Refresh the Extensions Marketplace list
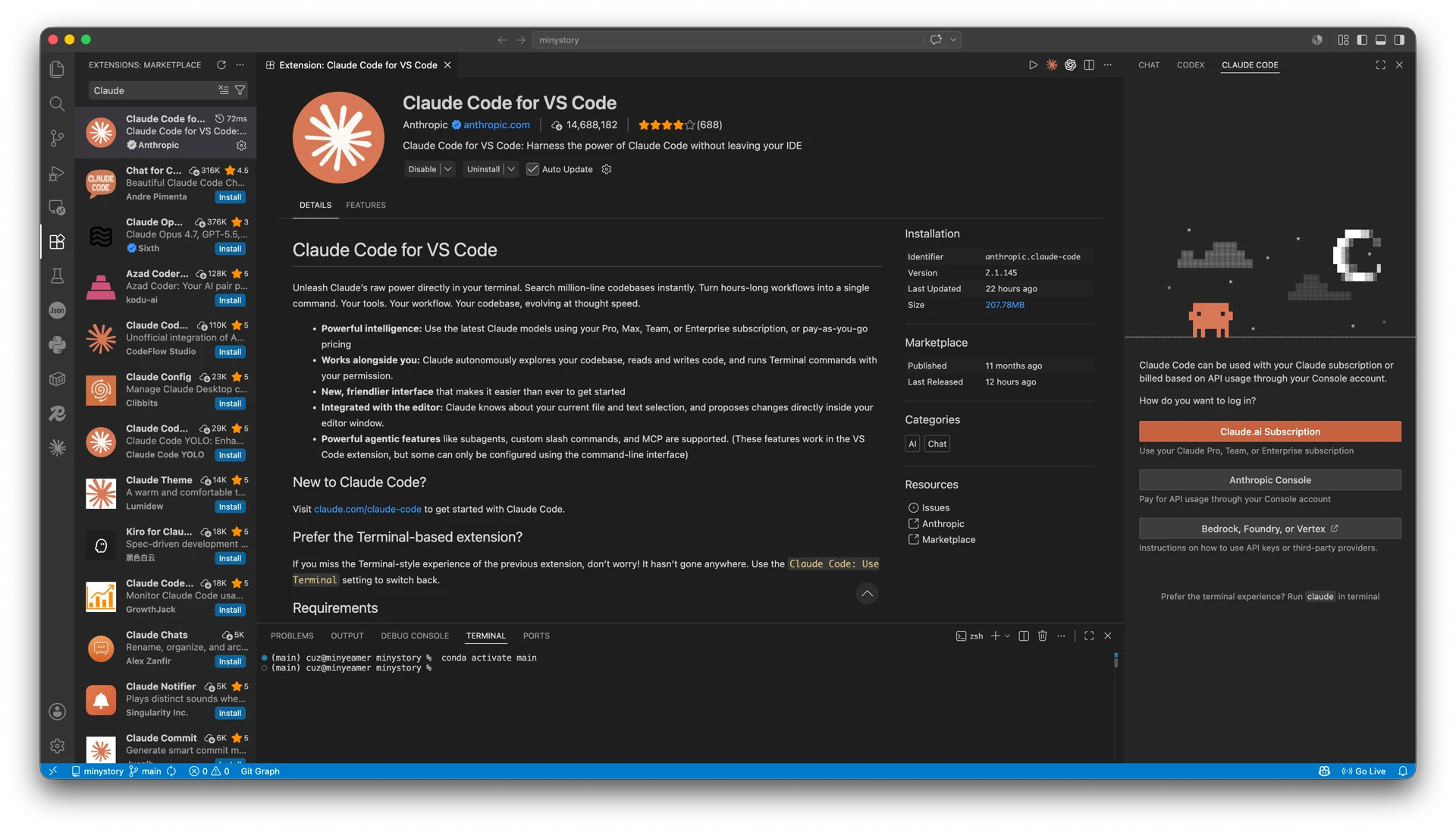The image size is (1456, 832). click(x=221, y=65)
